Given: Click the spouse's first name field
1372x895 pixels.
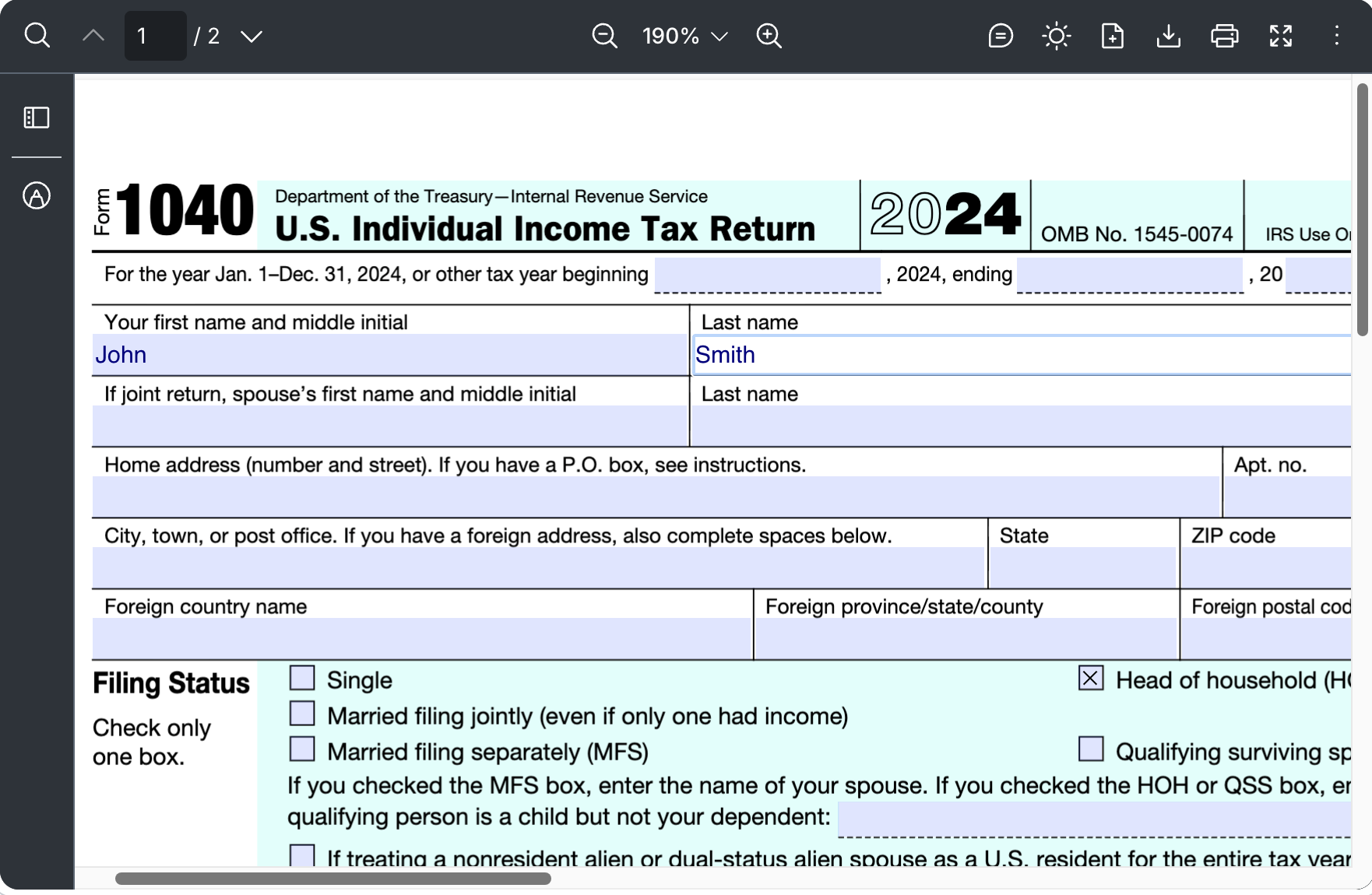Looking at the screenshot, I should tap(390, 426).
